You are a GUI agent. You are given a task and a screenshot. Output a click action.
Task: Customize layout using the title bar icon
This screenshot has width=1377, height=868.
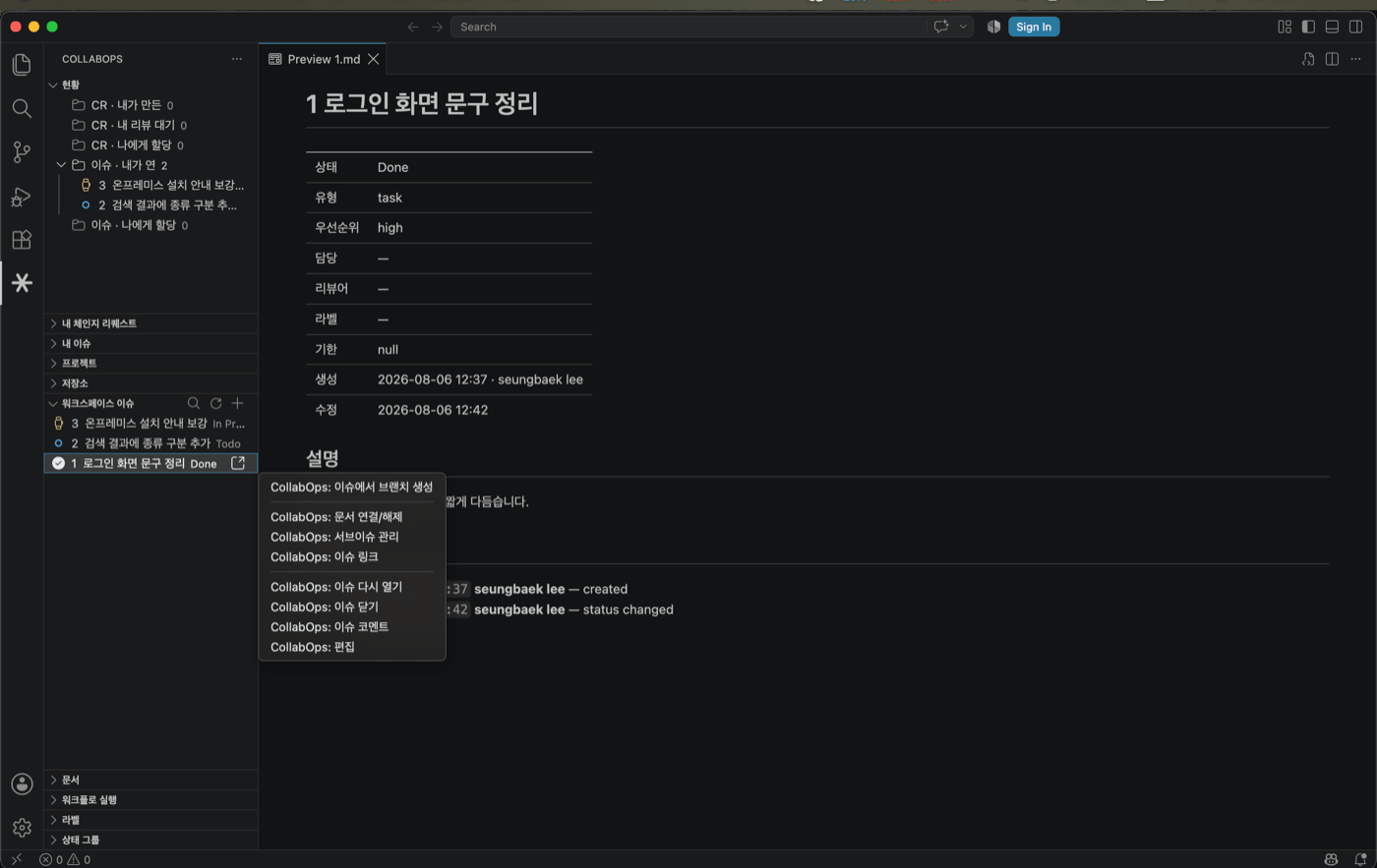point(1285,27)
